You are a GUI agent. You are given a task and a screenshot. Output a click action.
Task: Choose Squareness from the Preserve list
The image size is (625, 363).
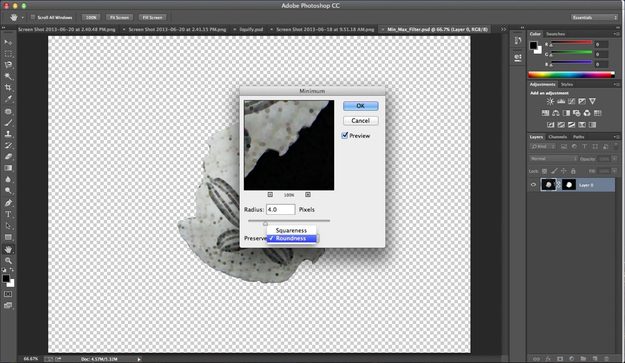click(291, 230)
